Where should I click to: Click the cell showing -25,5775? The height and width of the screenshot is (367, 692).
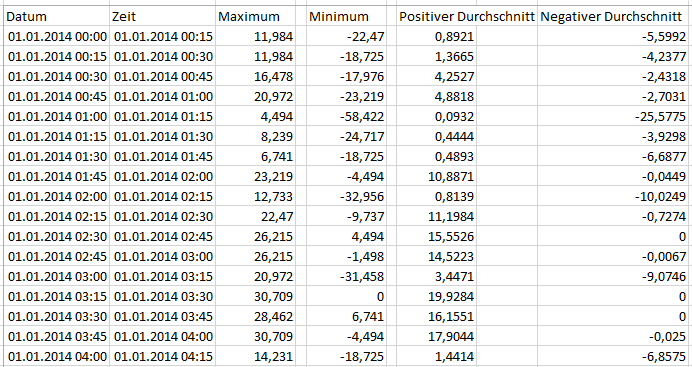click(x=613, y=116)
